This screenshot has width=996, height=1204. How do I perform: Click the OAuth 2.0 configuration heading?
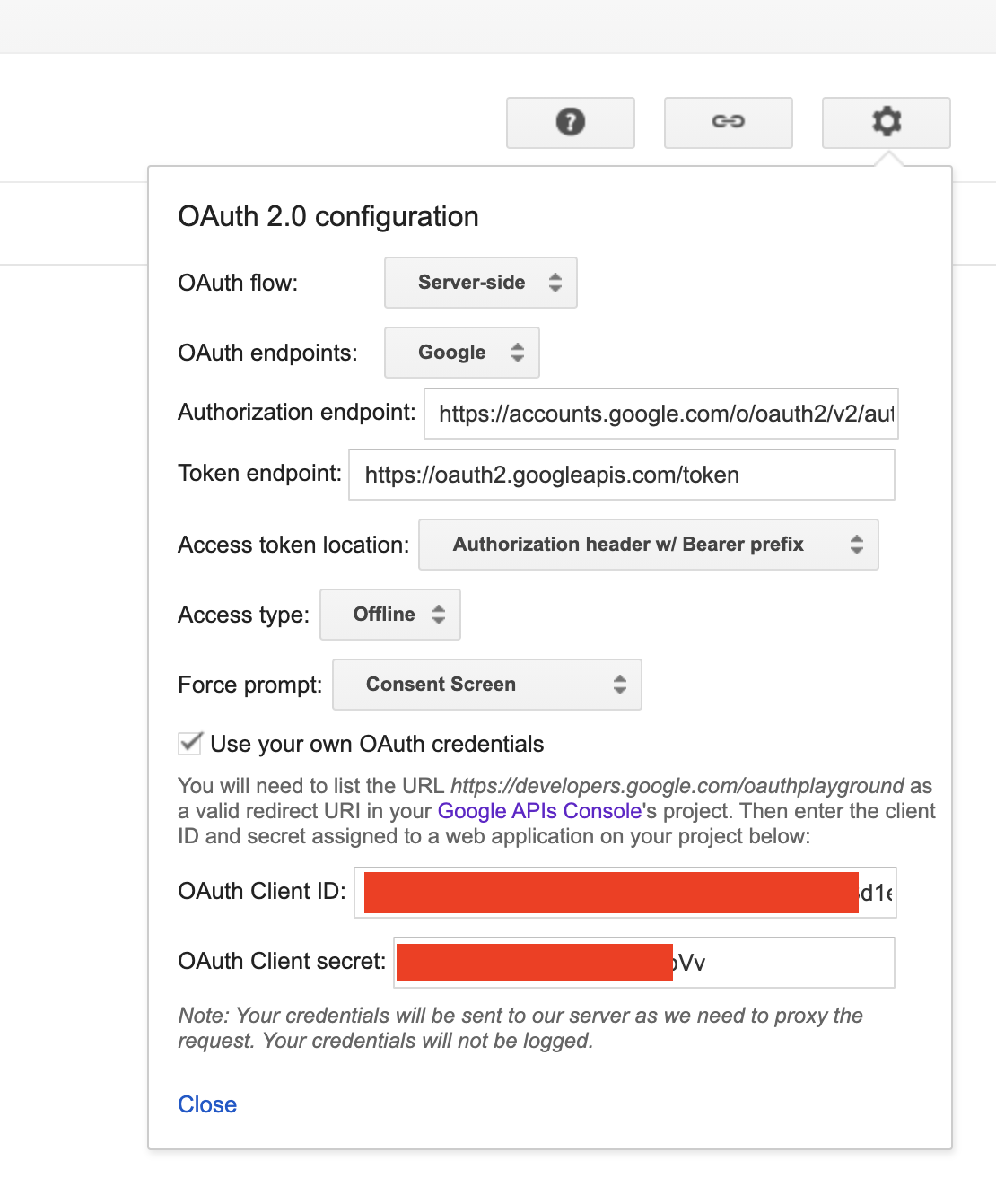(328, 216)
